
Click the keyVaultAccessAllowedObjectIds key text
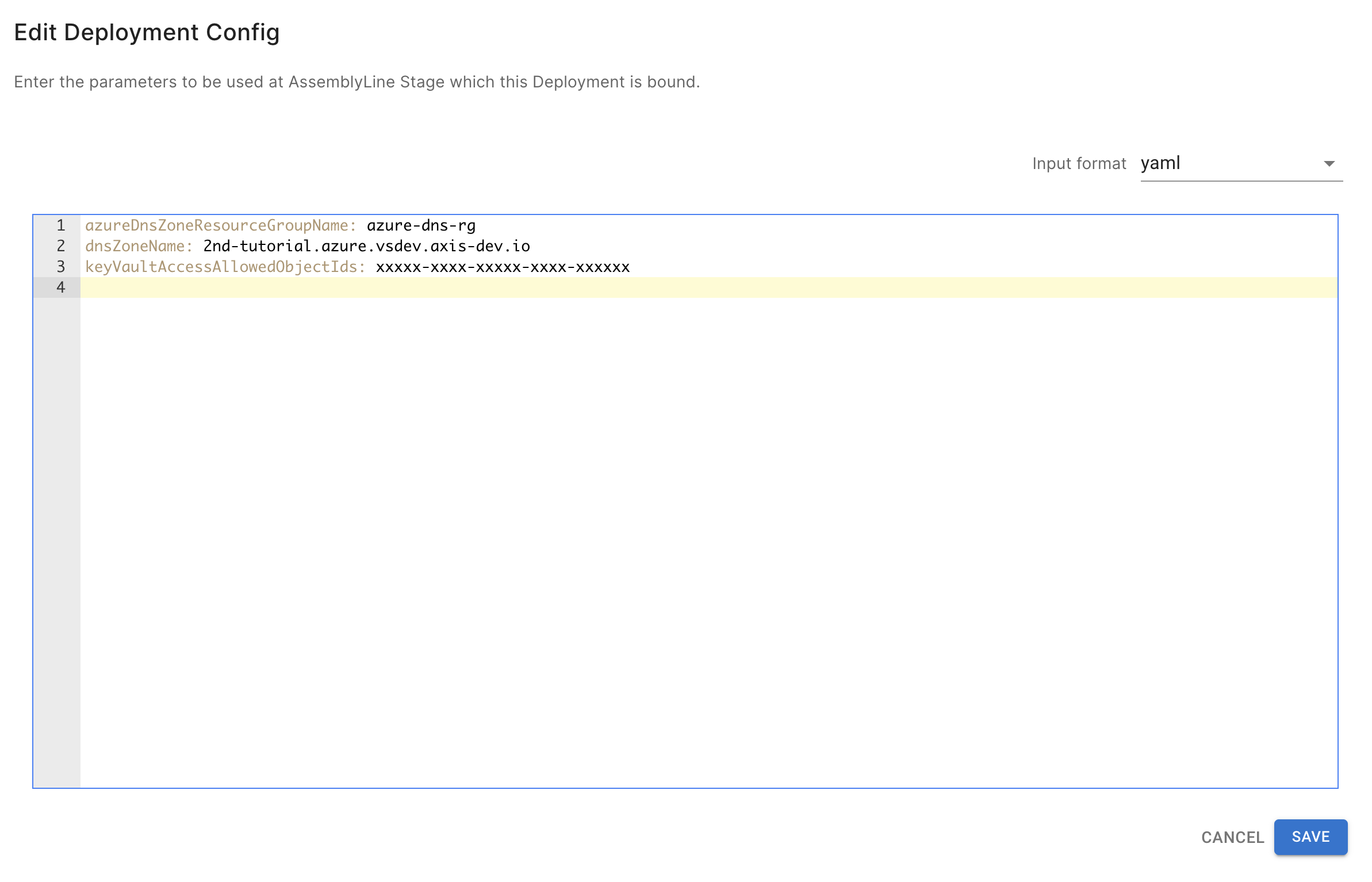coord(224,267)
